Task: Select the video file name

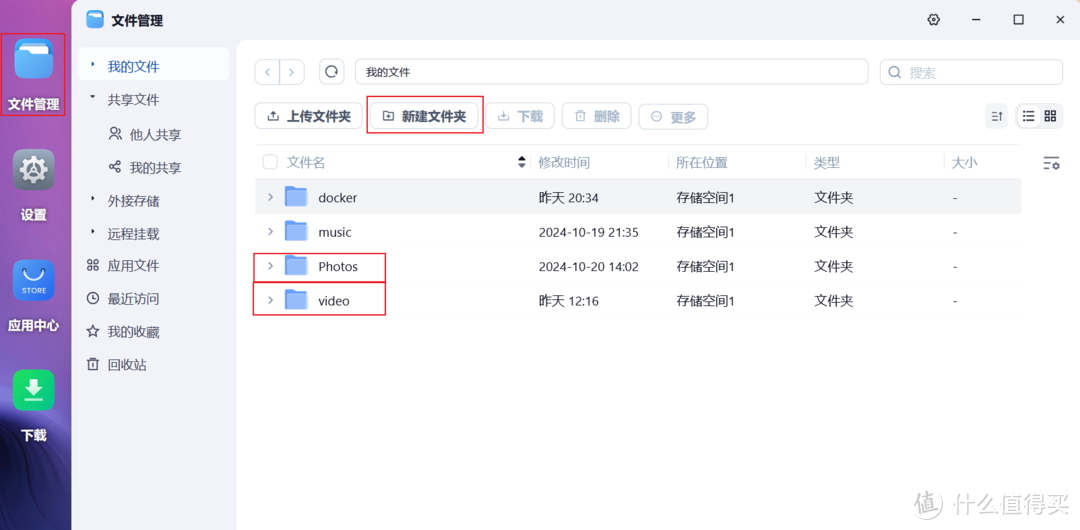Action: click(x=334, y=300)
